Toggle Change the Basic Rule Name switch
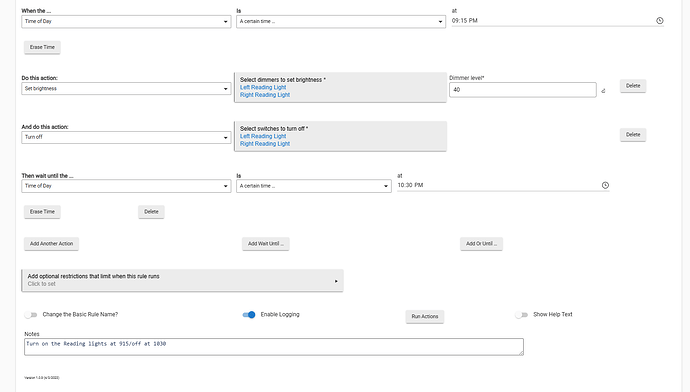 pos(31,315)
